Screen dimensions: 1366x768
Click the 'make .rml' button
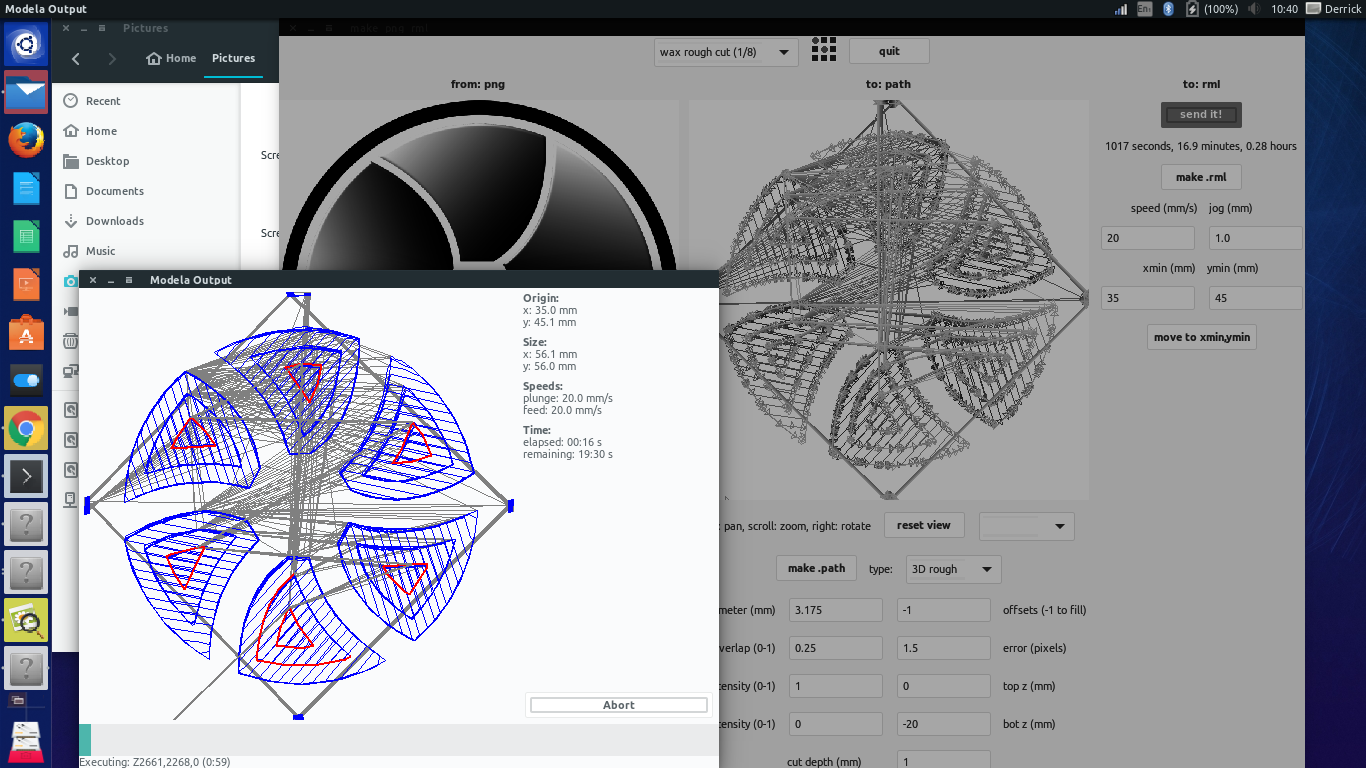pyautogui.click(x=1201, y=177)
